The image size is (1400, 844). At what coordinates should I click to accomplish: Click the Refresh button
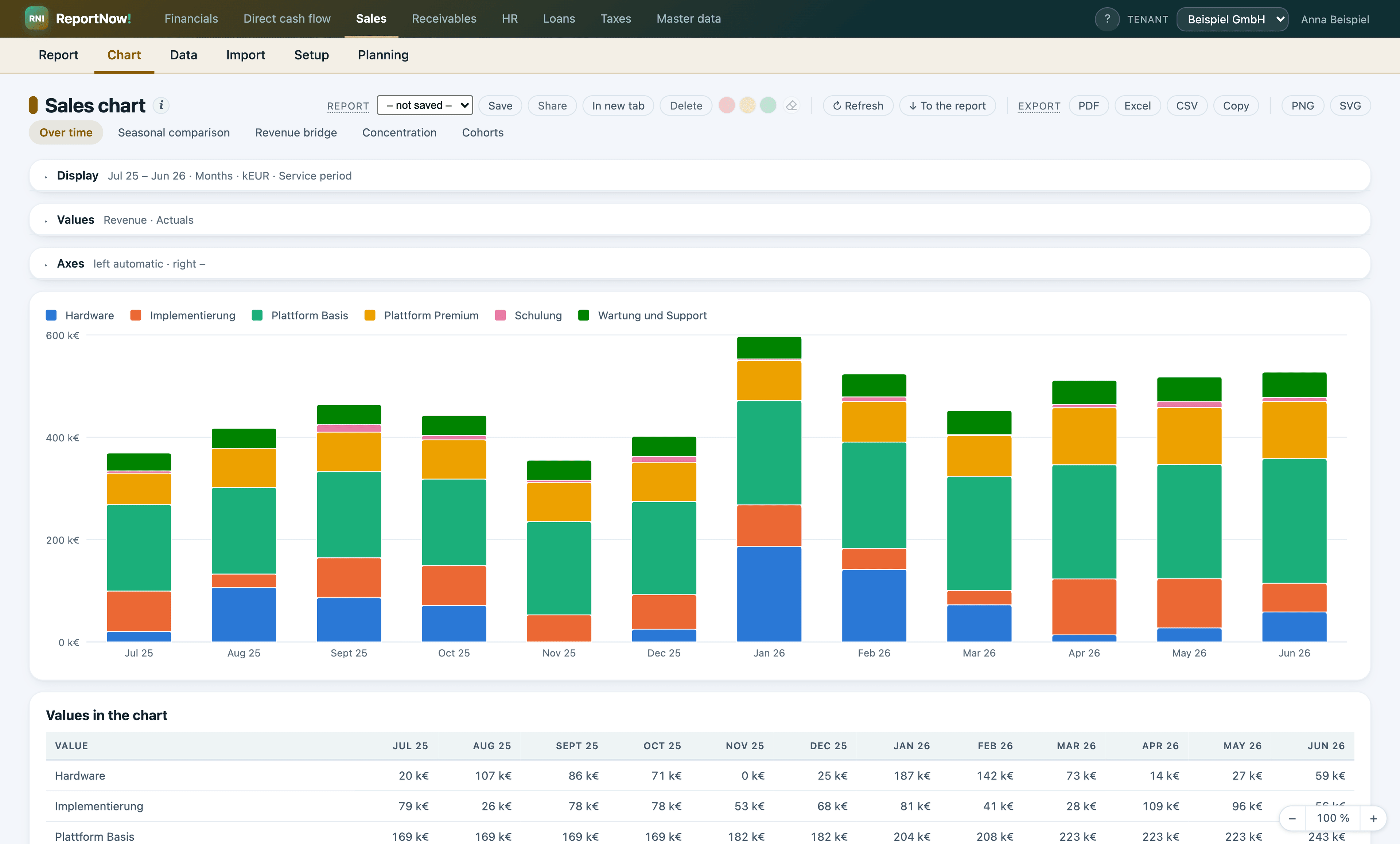[x=858, y=106]
